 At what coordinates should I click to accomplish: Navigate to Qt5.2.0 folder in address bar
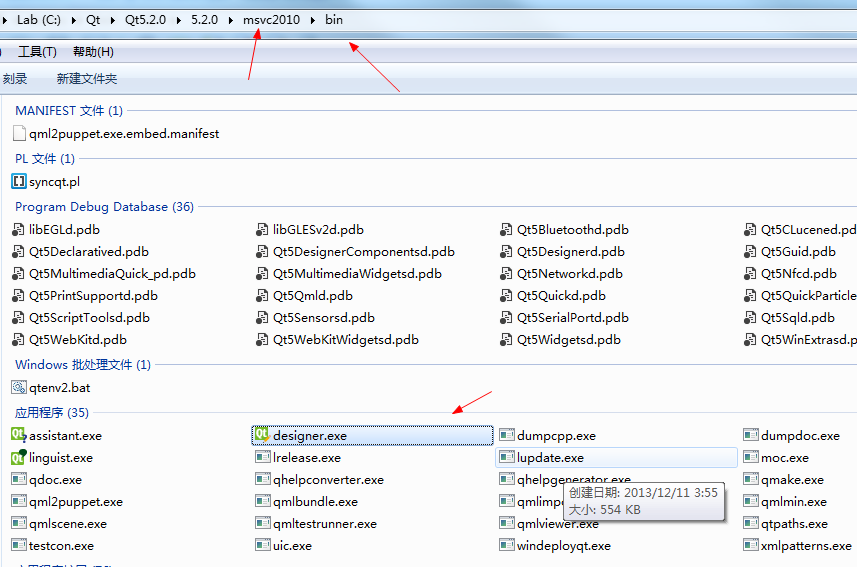tap(145, 20)
